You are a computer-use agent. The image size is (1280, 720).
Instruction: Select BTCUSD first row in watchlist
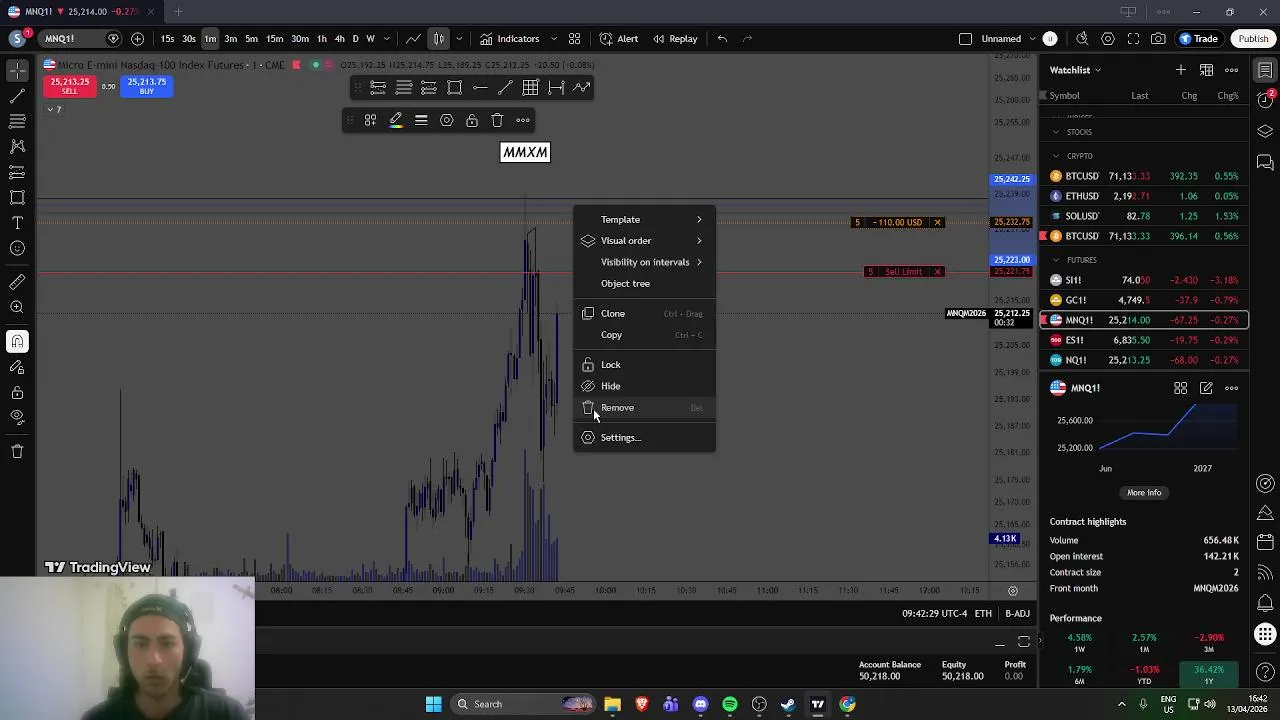pos(1144,176)
